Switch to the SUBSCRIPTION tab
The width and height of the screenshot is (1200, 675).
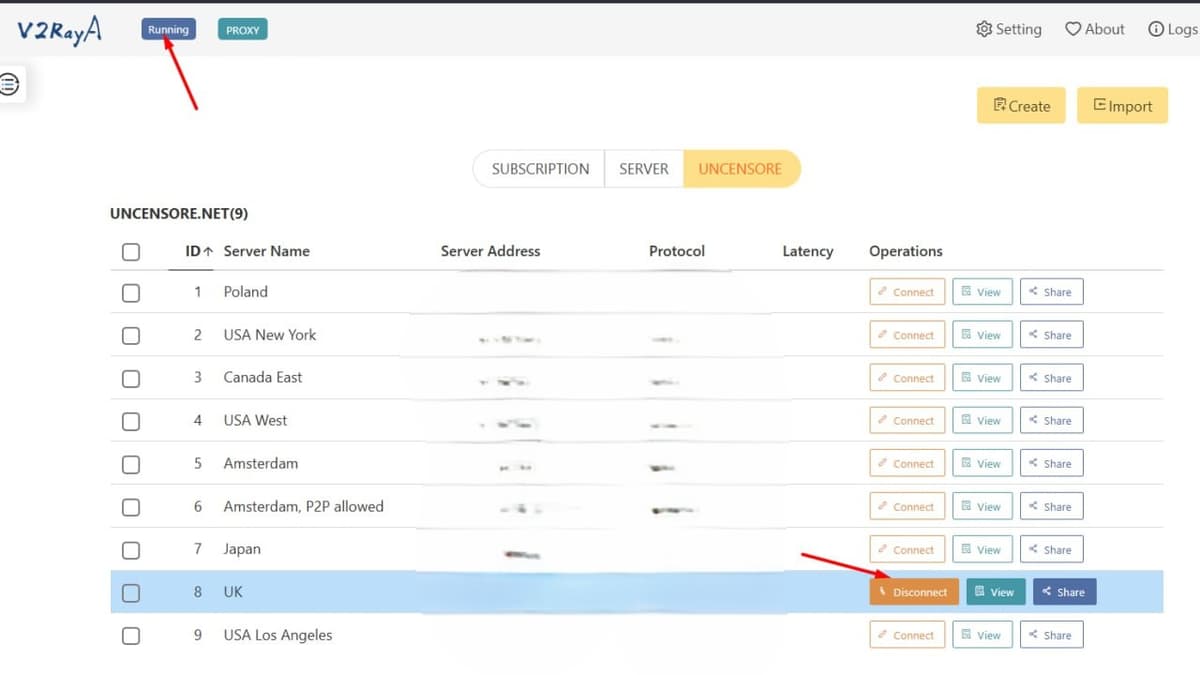540,169
